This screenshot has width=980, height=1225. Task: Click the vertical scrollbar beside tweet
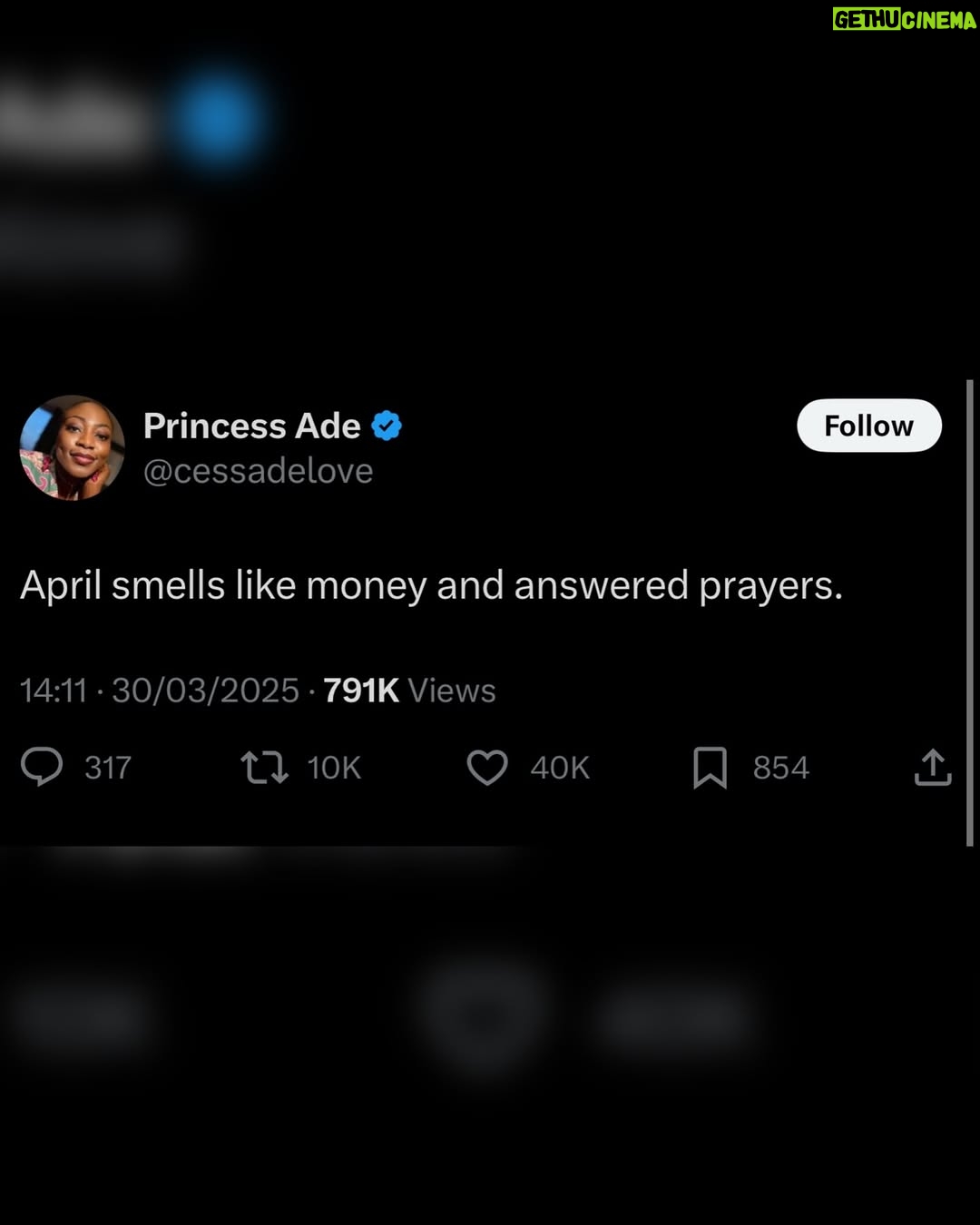pyautogui.click(x=970, y=612)
